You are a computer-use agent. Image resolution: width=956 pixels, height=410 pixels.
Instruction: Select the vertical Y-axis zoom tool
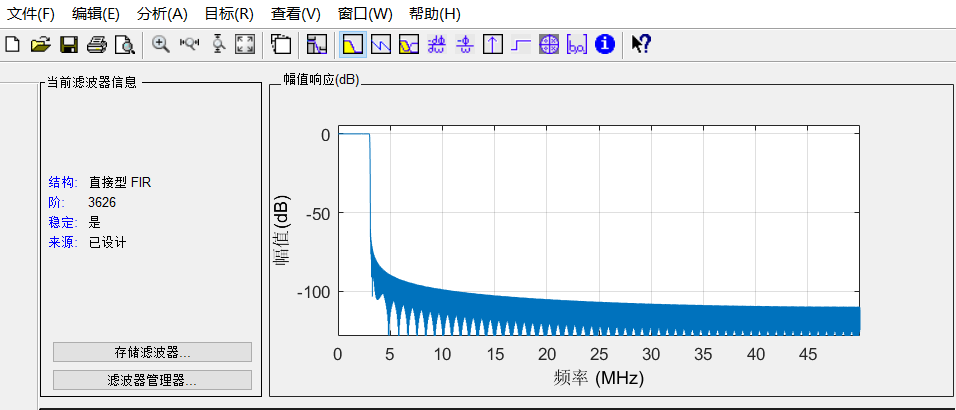tap(219, 44)
